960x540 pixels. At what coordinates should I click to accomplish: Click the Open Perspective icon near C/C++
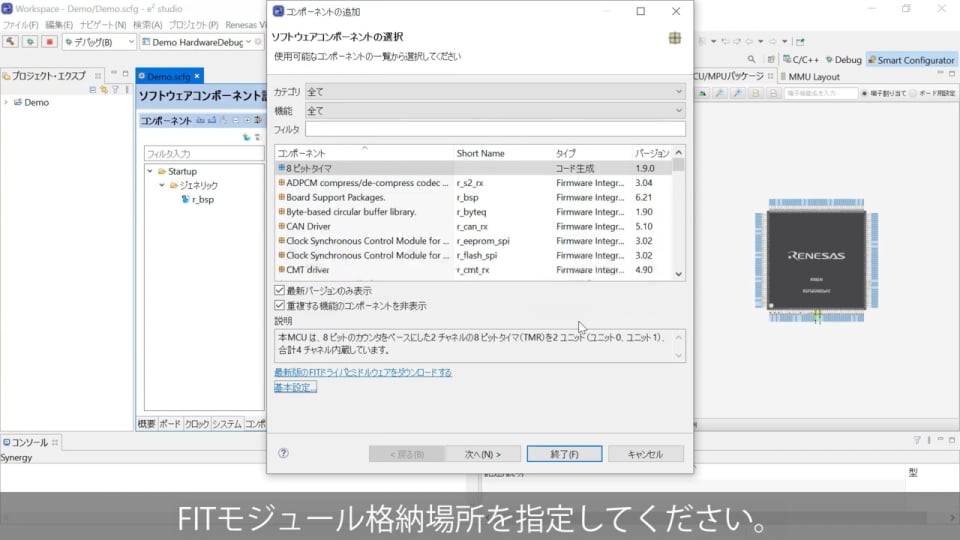tap(771, 59)
